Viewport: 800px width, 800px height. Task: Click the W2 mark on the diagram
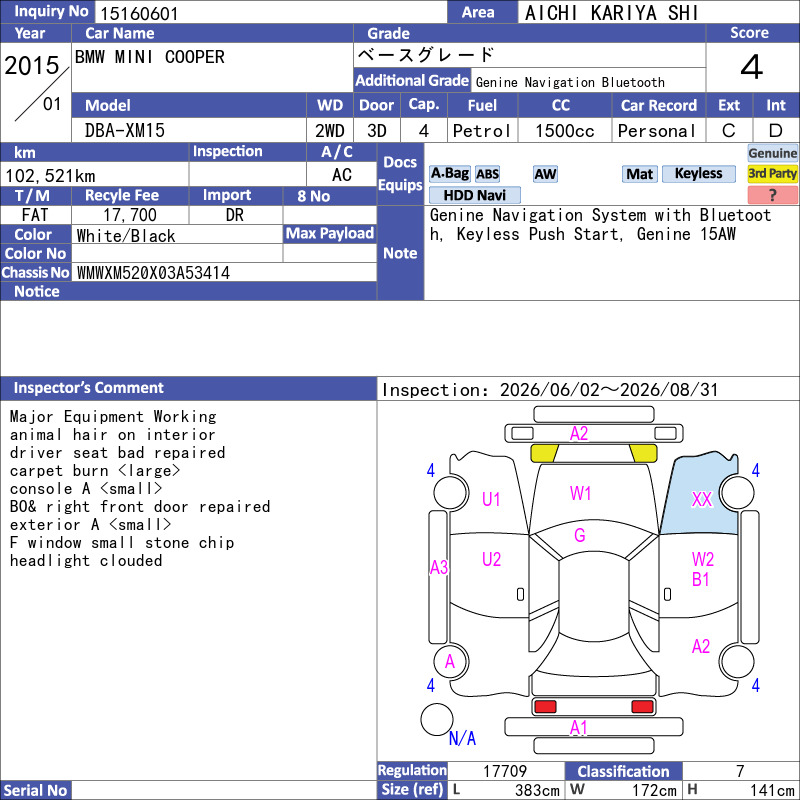[x=703, y=559]
